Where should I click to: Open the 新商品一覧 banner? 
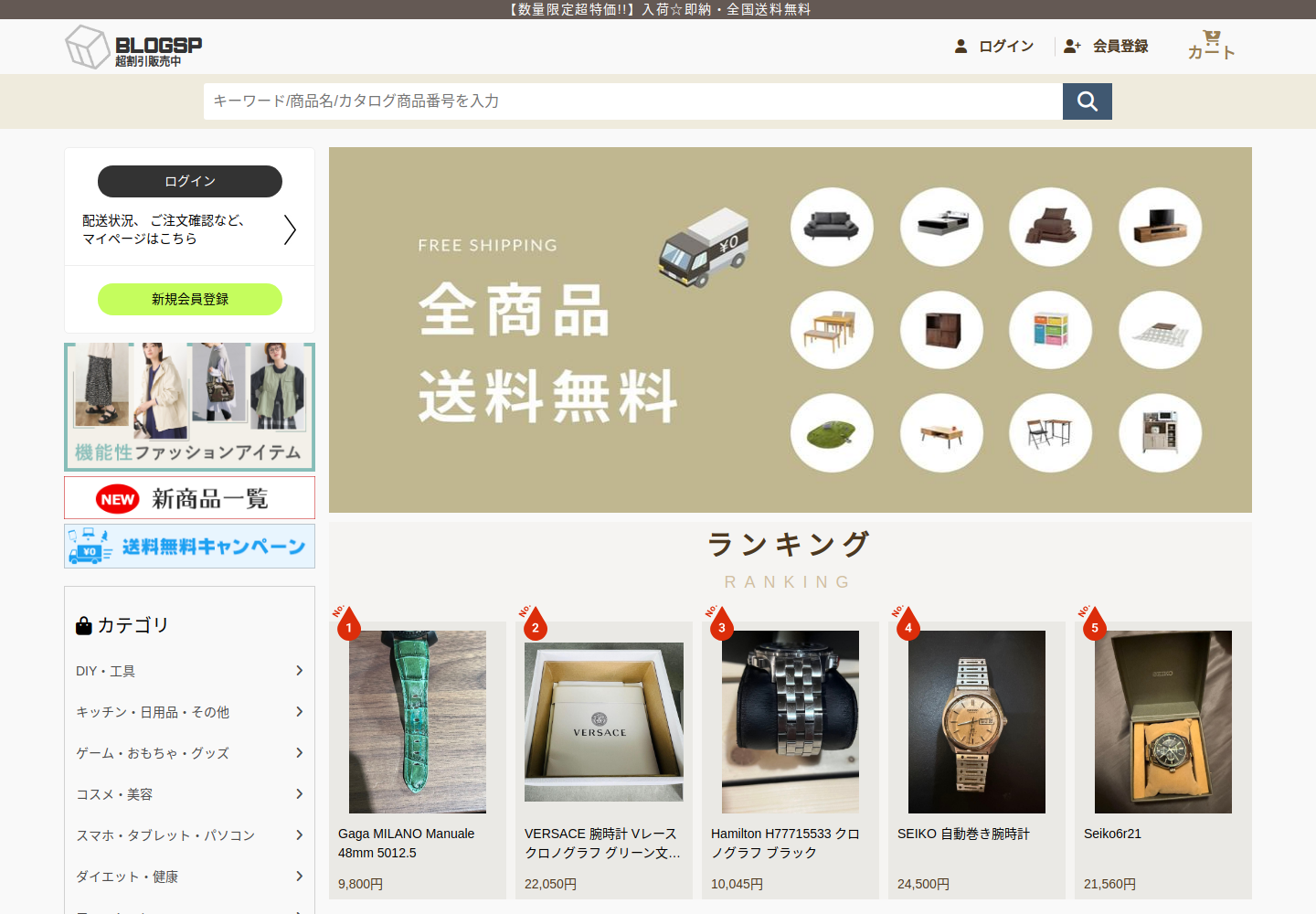pos(190,498)
